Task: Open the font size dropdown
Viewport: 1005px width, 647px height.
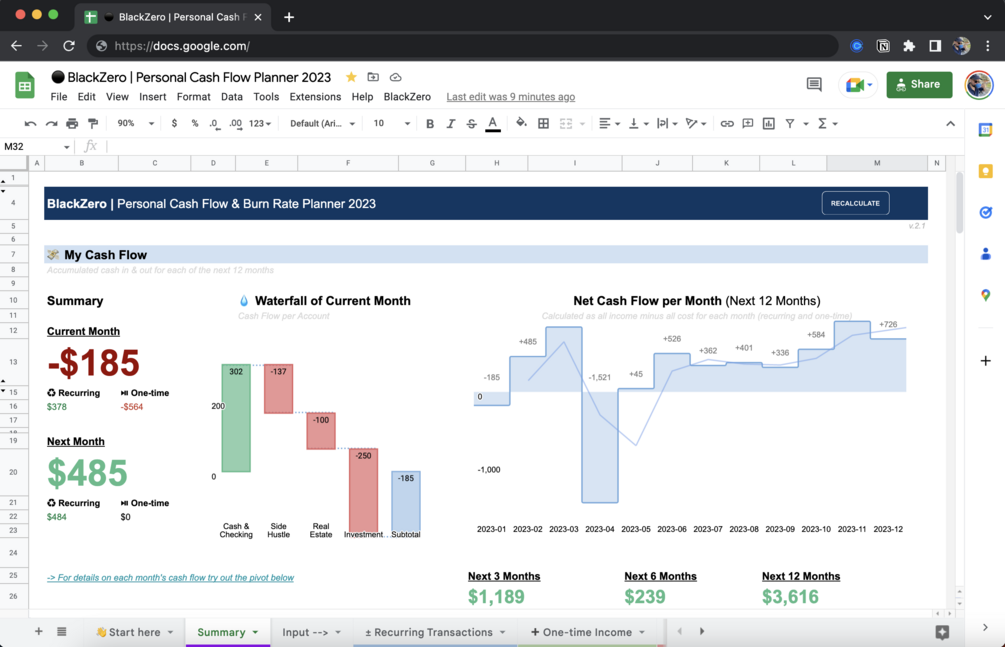Action: pos(391,124)
